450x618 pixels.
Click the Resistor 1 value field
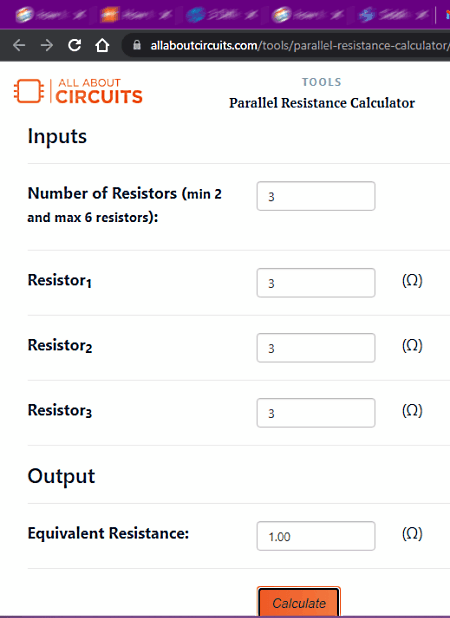316,283
